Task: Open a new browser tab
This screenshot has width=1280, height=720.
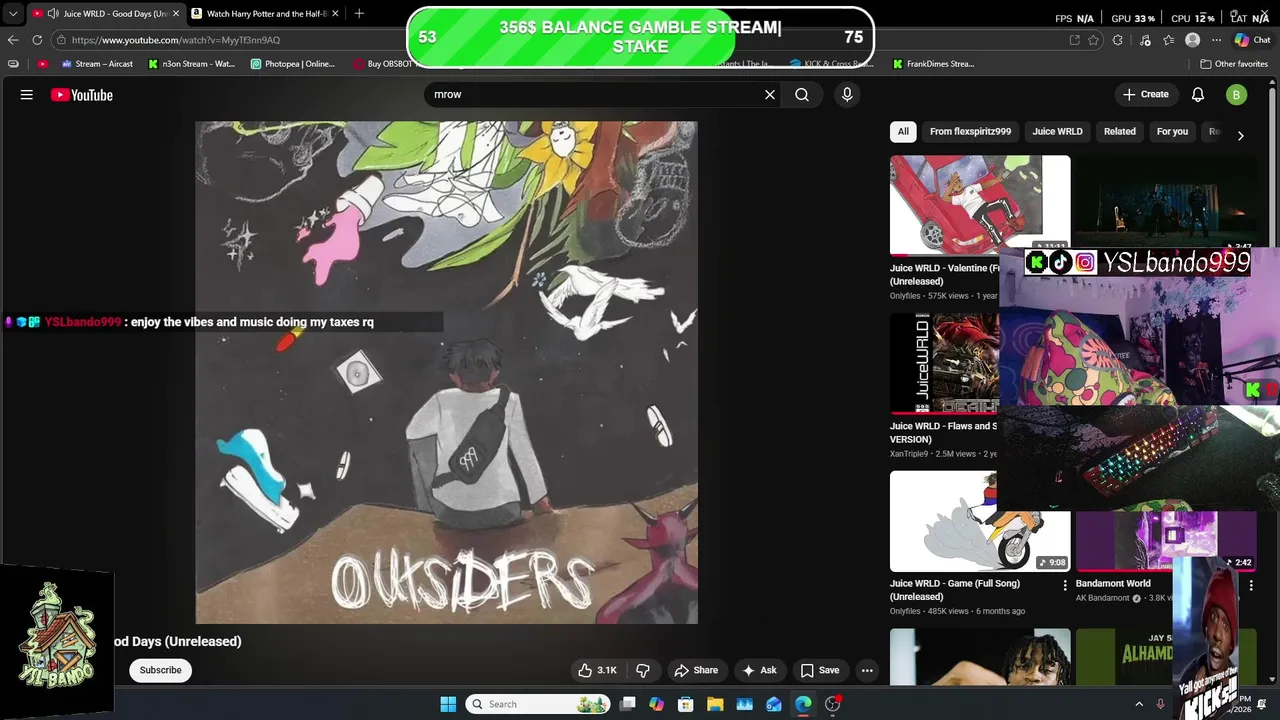Action: coord(359,13)
